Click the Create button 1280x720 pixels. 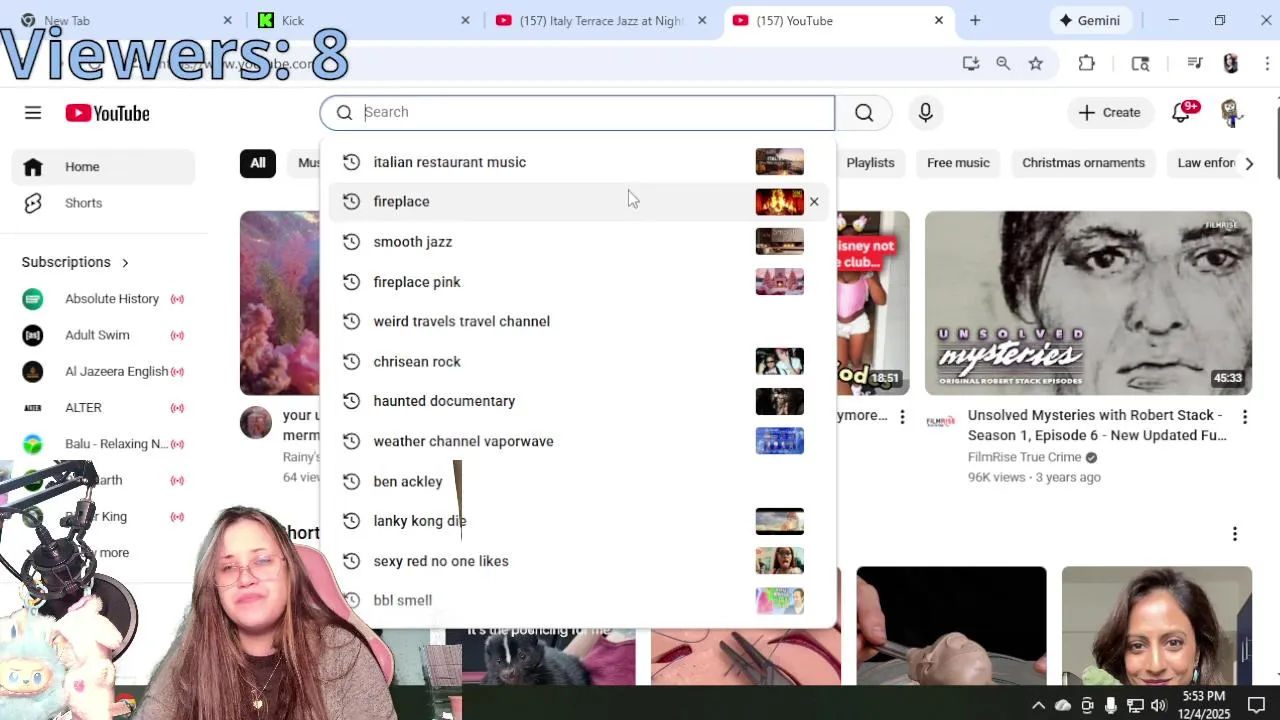coord(1109,113)
